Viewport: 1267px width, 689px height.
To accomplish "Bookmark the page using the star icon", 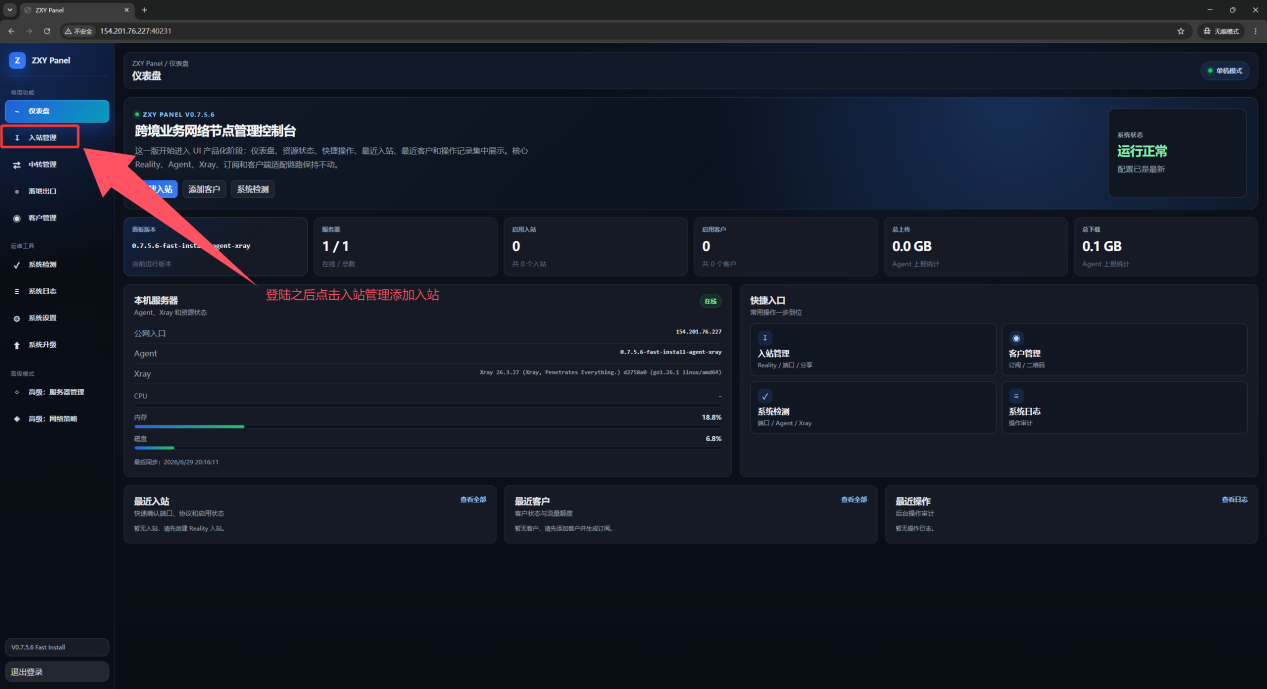I will pyautogui.click(x=1181, y=31).
